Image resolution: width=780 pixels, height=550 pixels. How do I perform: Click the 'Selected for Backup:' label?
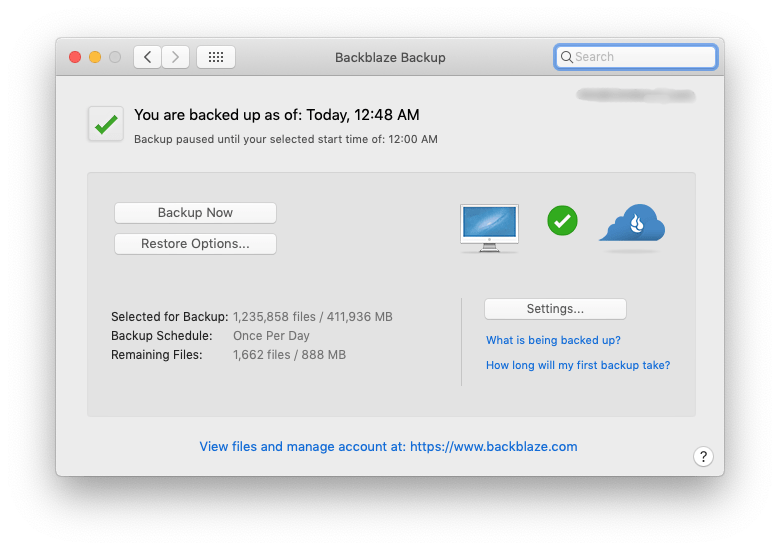[x=170, y=317]
